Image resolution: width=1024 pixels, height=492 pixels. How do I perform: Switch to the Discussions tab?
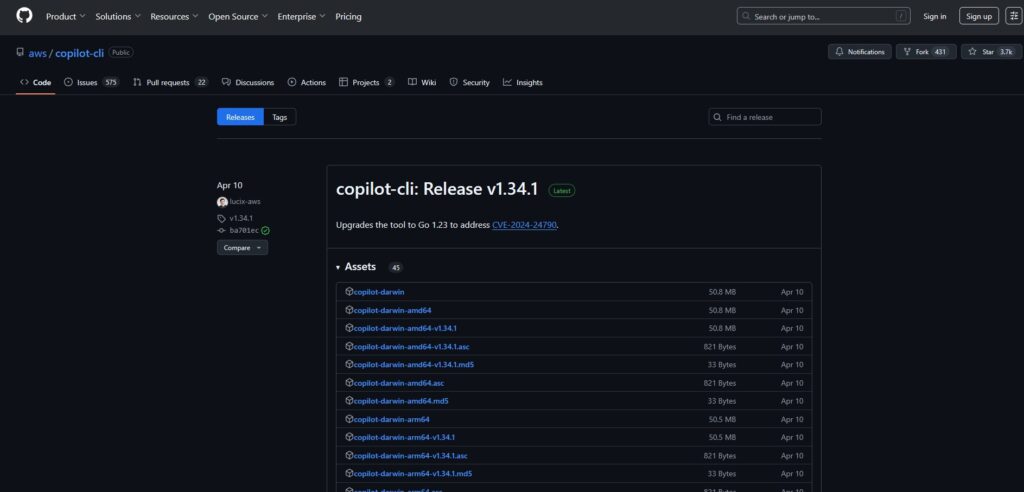(x=248, y=82)
